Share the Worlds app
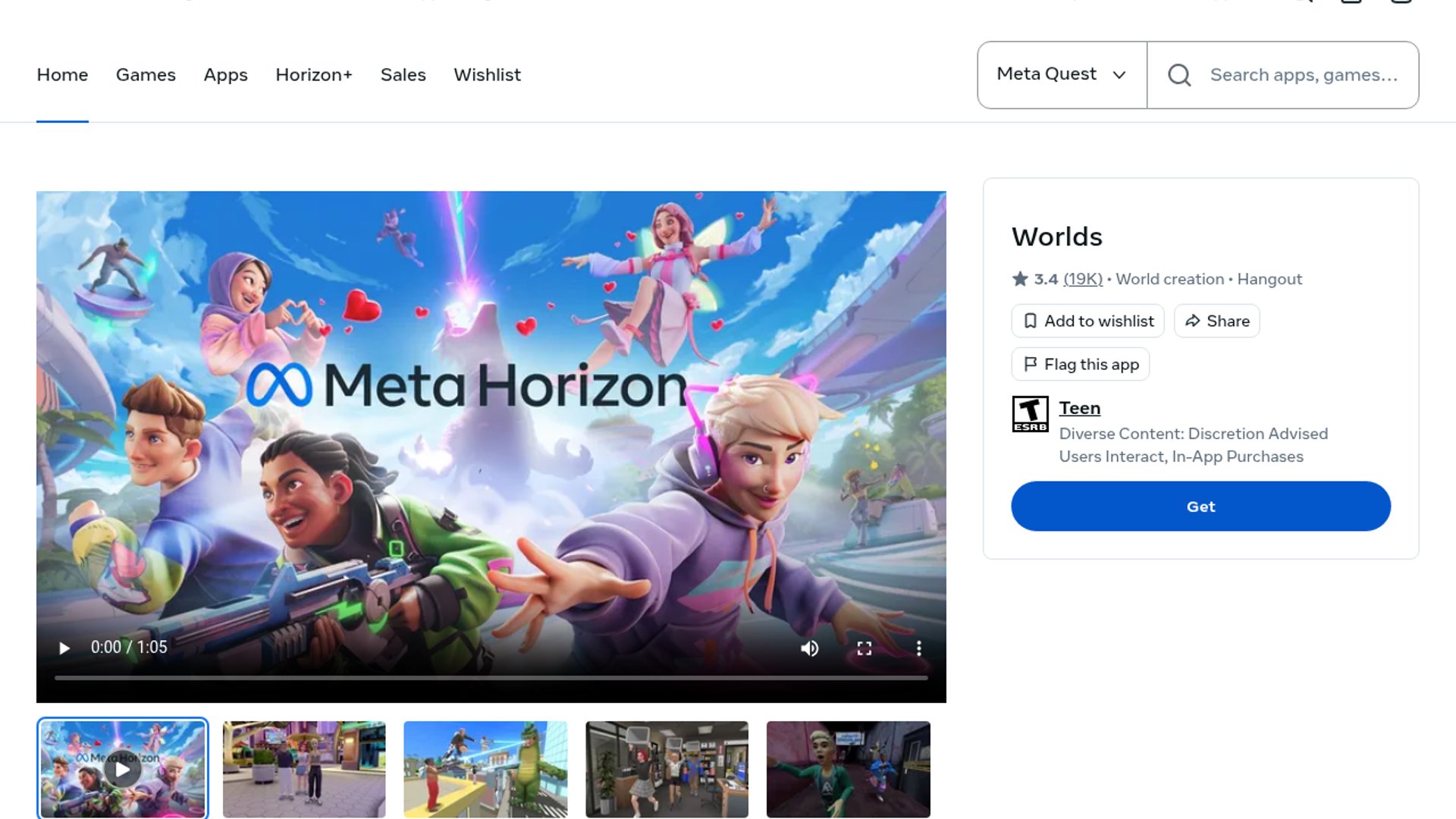 click(x=1216, y=321)
